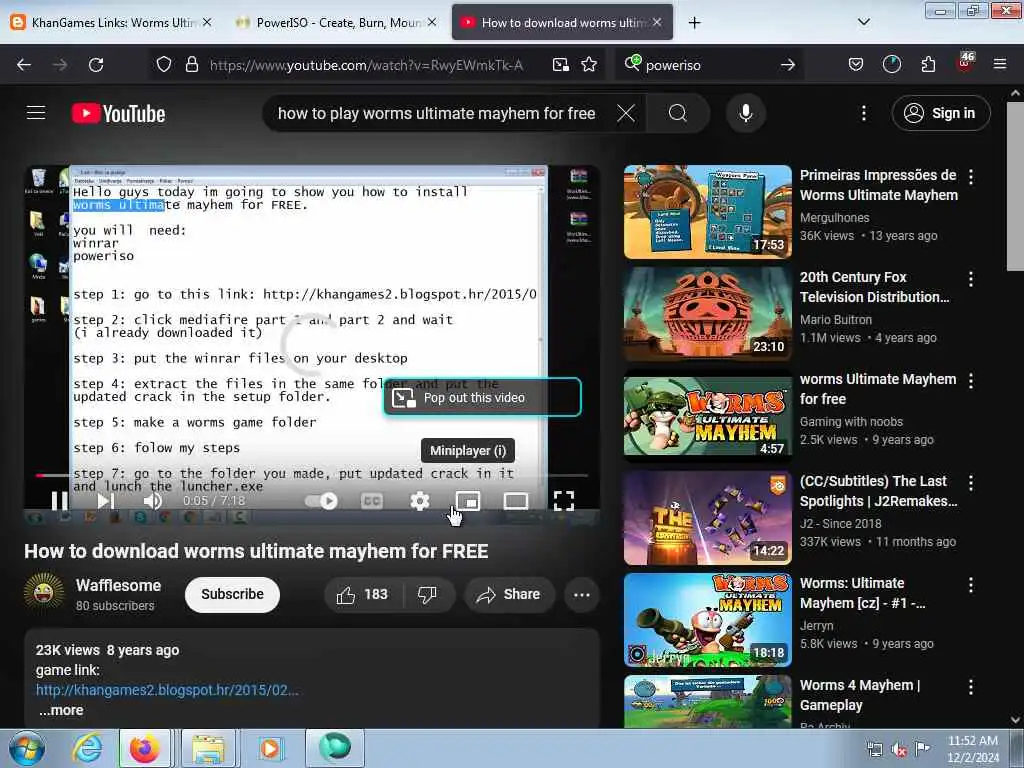The width and height of the screenshot is (1024, 768).
Task: Sign in to YouTube
Action: tap(940, 113)
